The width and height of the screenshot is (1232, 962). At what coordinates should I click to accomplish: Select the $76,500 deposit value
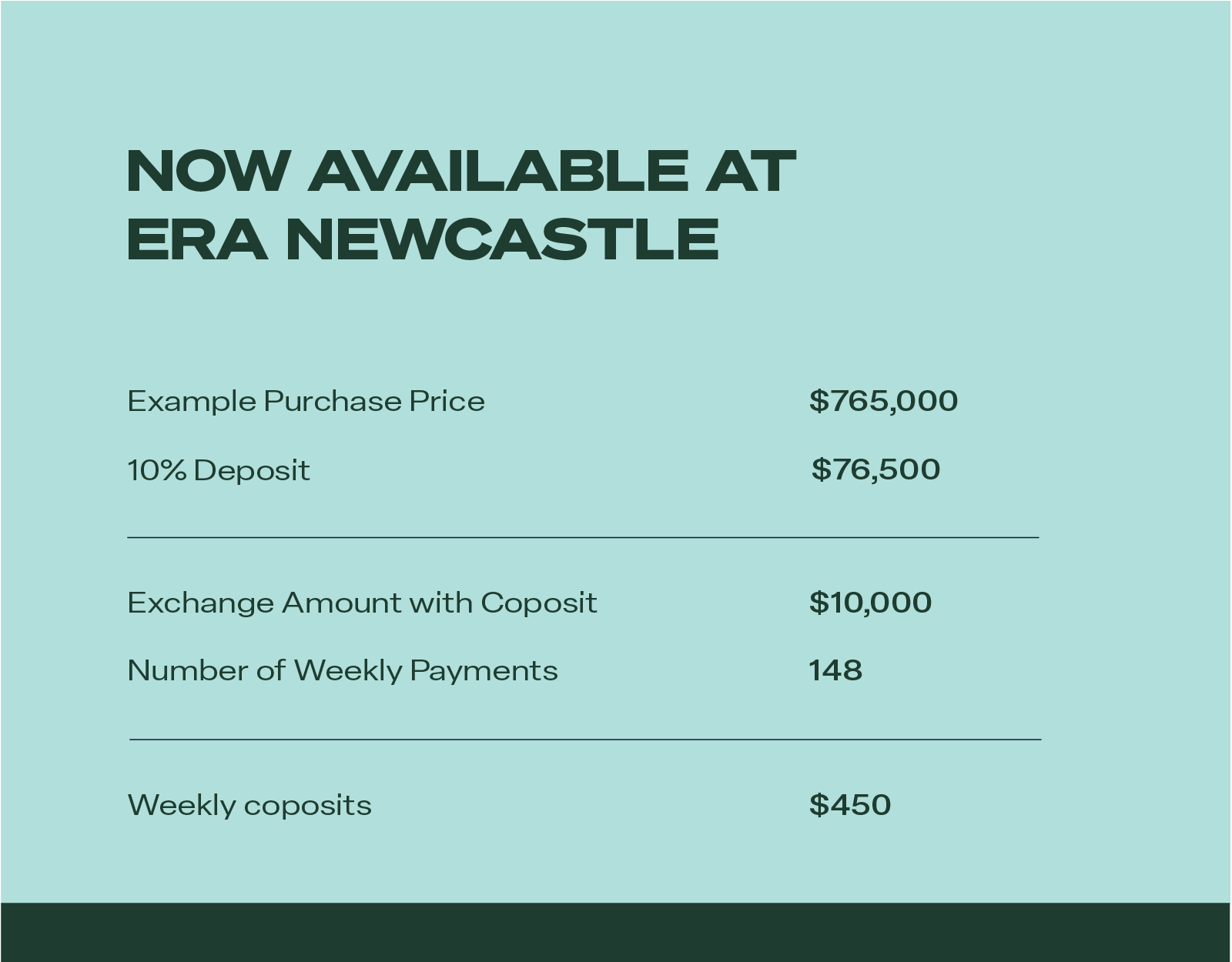tap(875, 469)
